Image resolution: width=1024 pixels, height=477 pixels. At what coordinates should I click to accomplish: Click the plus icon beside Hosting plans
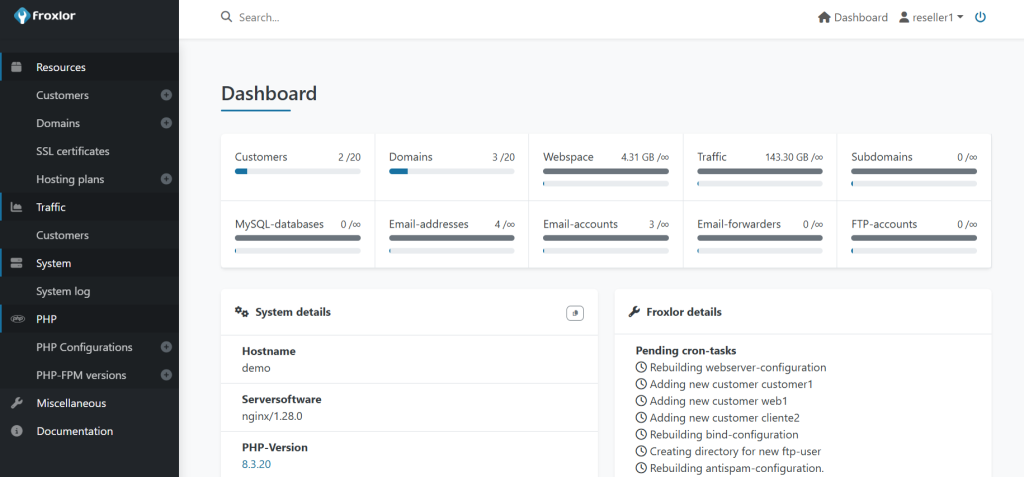(x=166, y=179)
